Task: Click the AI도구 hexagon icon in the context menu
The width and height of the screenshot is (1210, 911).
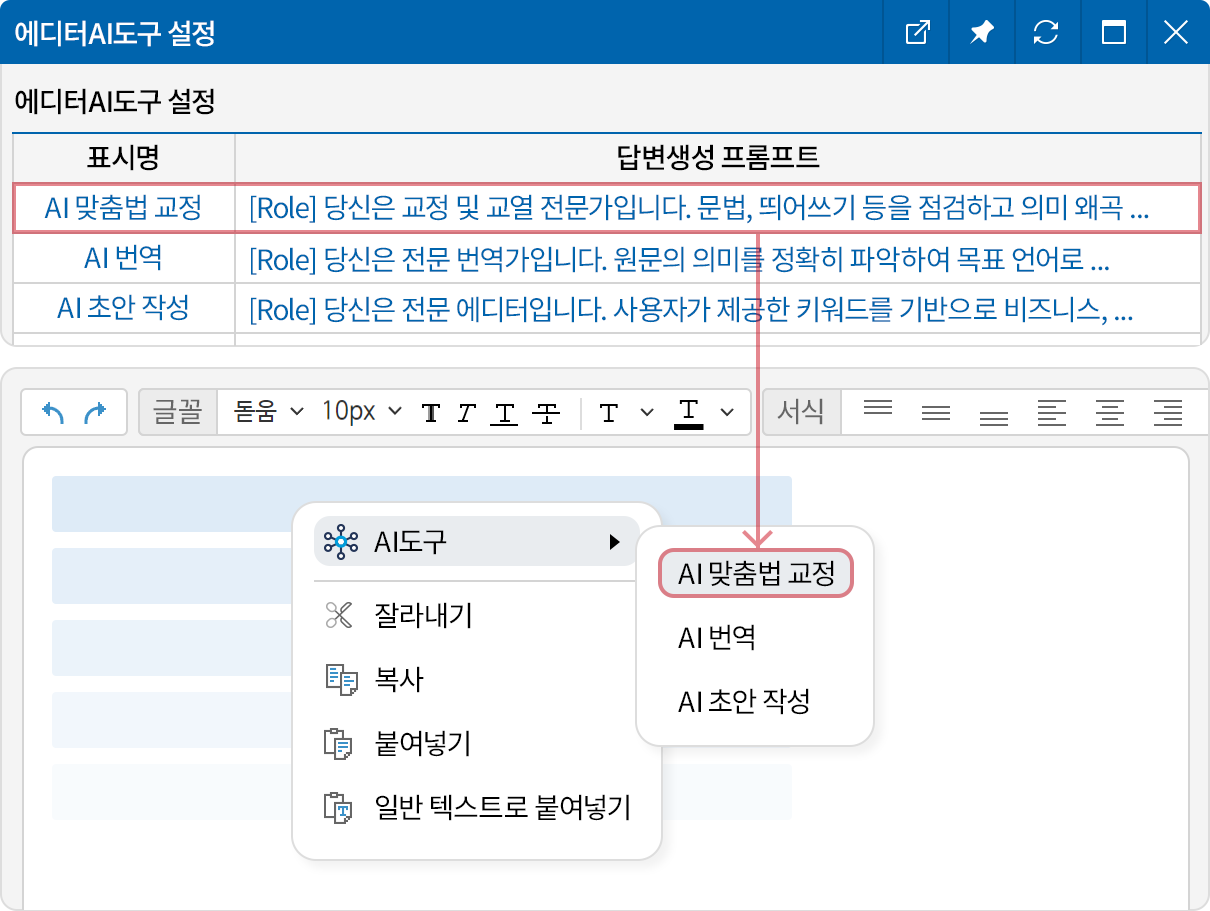Action: click(x=342, y=541)
